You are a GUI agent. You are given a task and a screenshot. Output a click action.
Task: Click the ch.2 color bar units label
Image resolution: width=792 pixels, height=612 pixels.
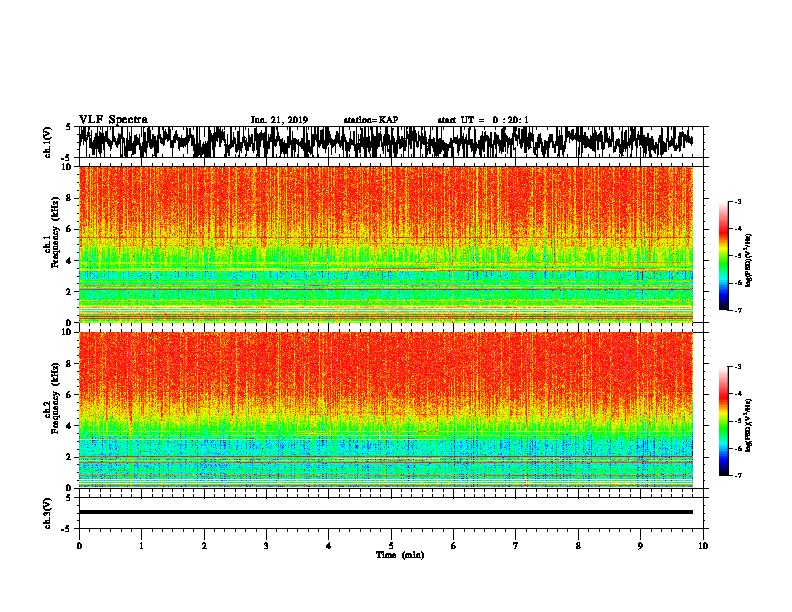(x=749, y=425)
